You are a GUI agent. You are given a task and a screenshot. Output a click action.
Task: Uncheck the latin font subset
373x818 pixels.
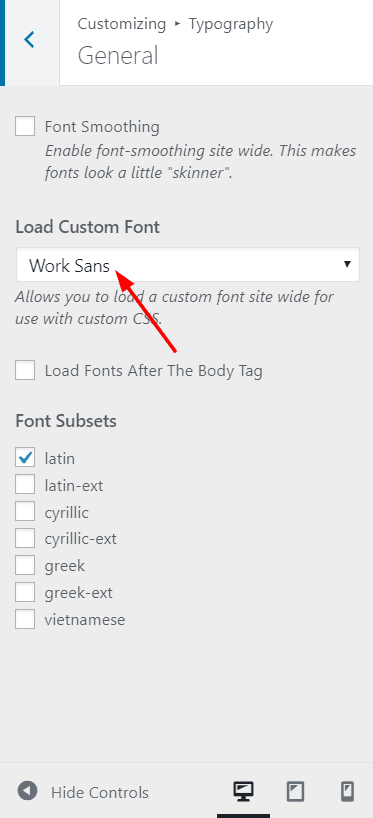(x=25, y=458)
